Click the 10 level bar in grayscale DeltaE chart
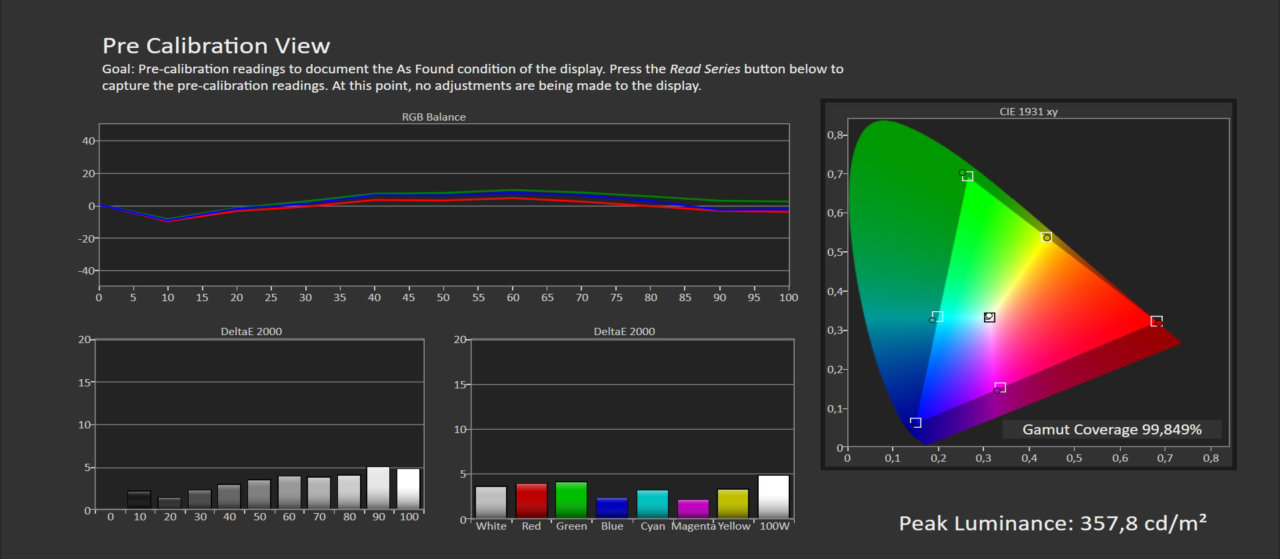The height and width of the screenshot is (559, 1280). (139, 500)
